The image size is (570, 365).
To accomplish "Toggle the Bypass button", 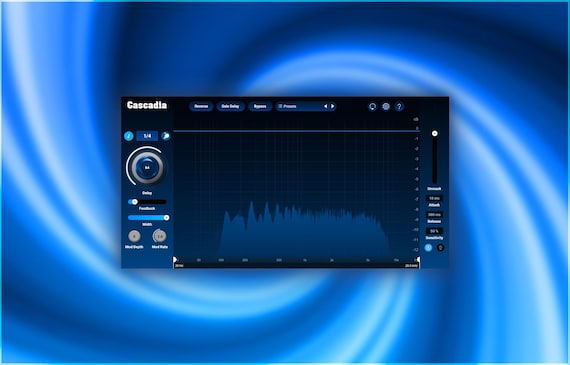I will (x=260, y=107).
